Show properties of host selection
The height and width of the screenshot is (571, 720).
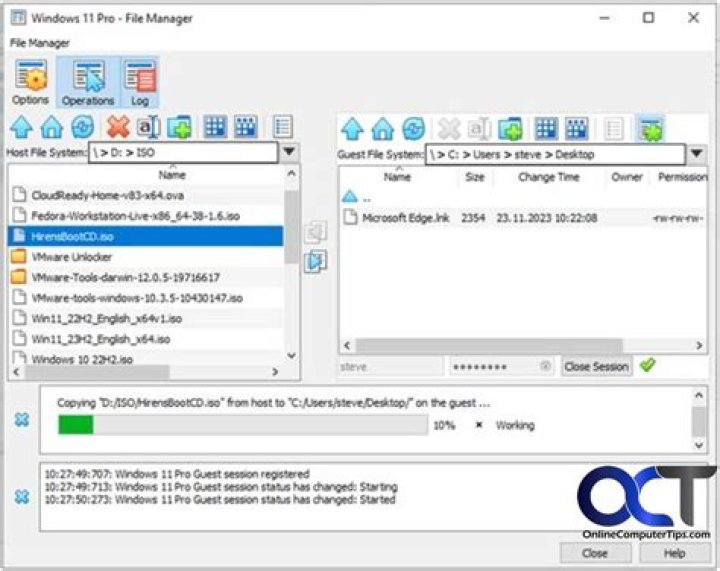282,127
